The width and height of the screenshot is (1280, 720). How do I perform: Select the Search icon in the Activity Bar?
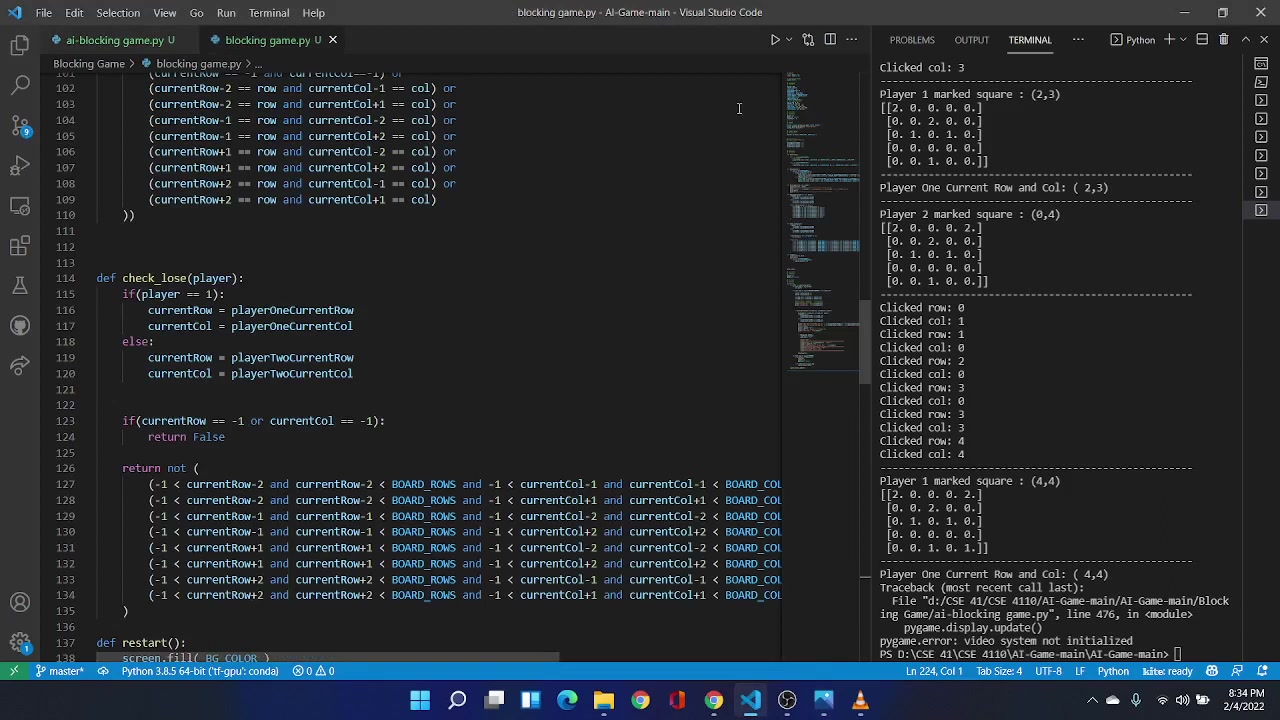(20, 85)
